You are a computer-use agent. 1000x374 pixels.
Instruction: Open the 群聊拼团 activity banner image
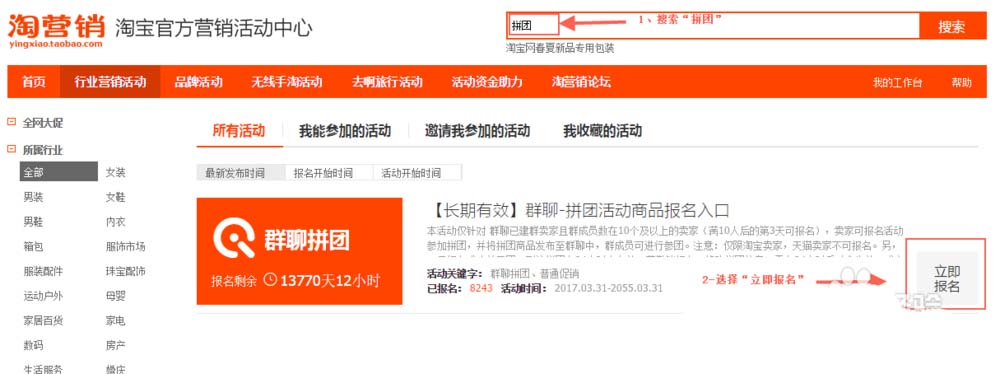(299, 251)
